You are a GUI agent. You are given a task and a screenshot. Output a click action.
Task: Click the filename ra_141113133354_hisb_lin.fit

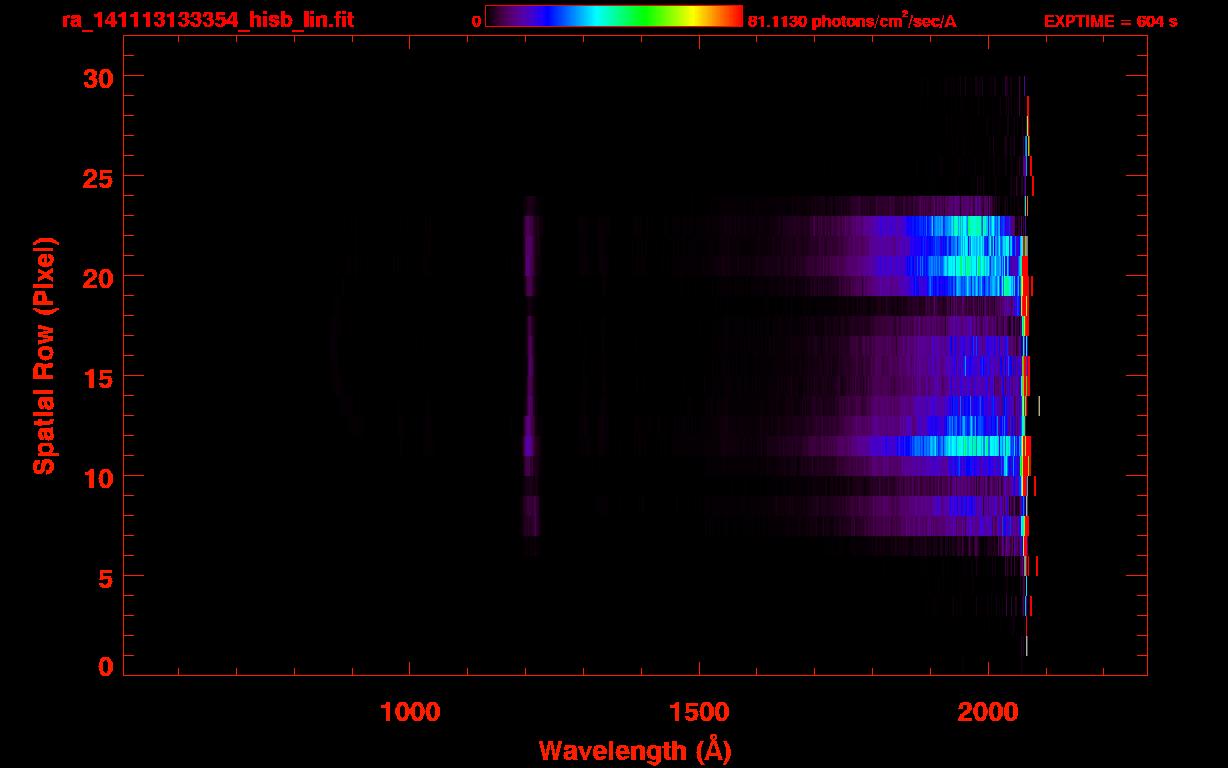(207, 20)
